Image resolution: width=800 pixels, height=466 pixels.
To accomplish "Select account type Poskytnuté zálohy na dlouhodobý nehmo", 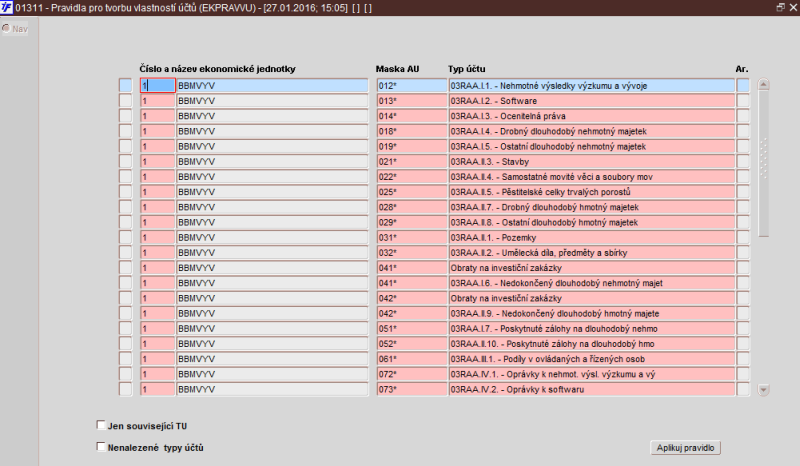I will point(592,328).
